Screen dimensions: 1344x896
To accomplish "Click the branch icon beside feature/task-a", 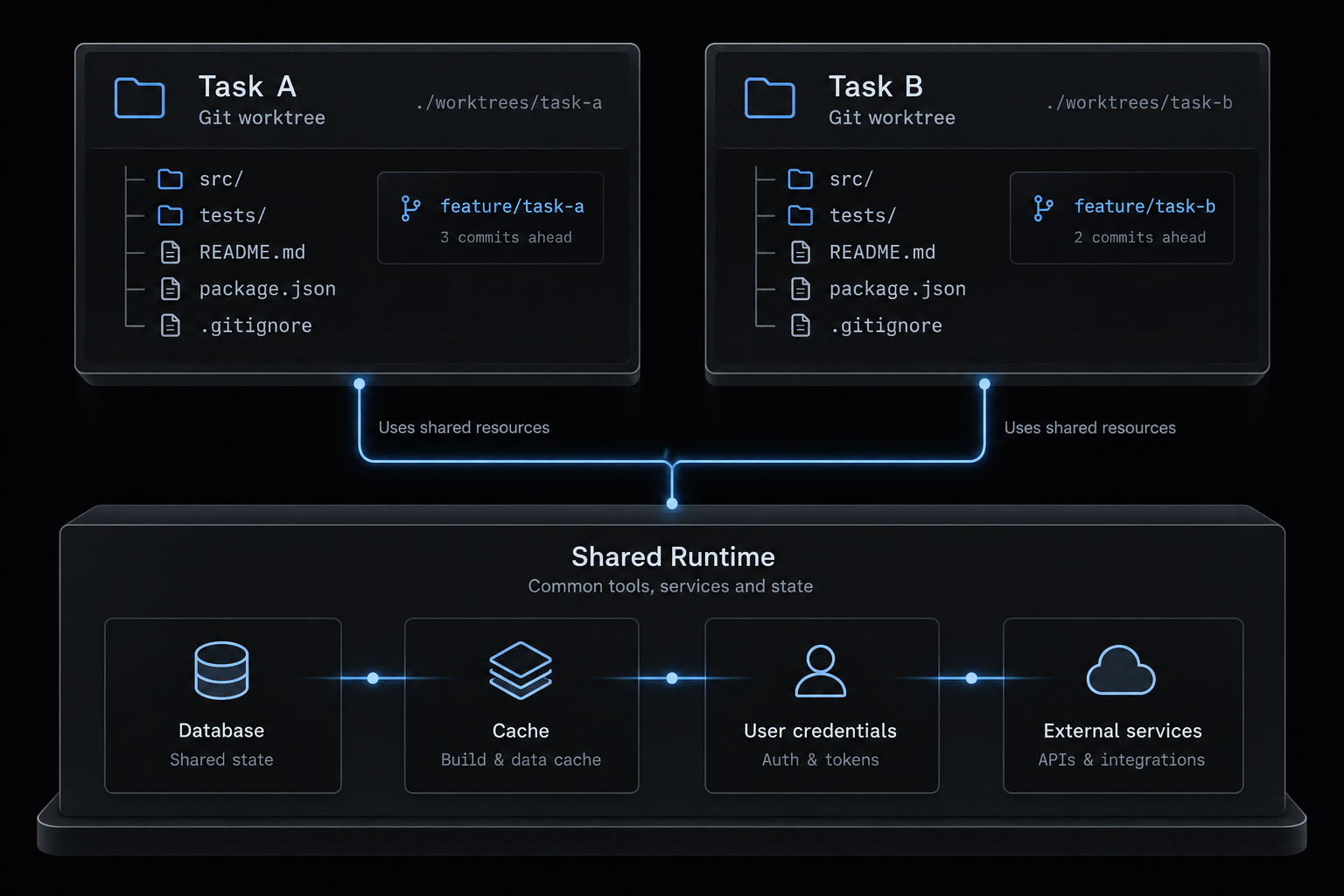I will coord(410,208).
